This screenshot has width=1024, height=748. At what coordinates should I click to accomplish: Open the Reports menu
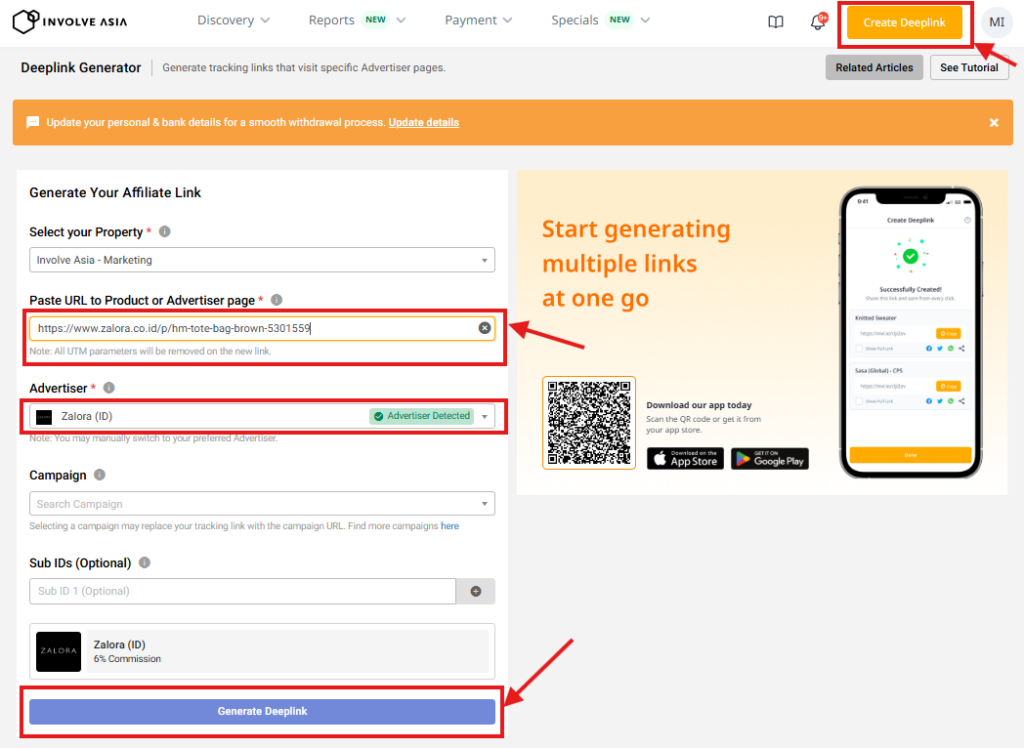tap(356, 20)
